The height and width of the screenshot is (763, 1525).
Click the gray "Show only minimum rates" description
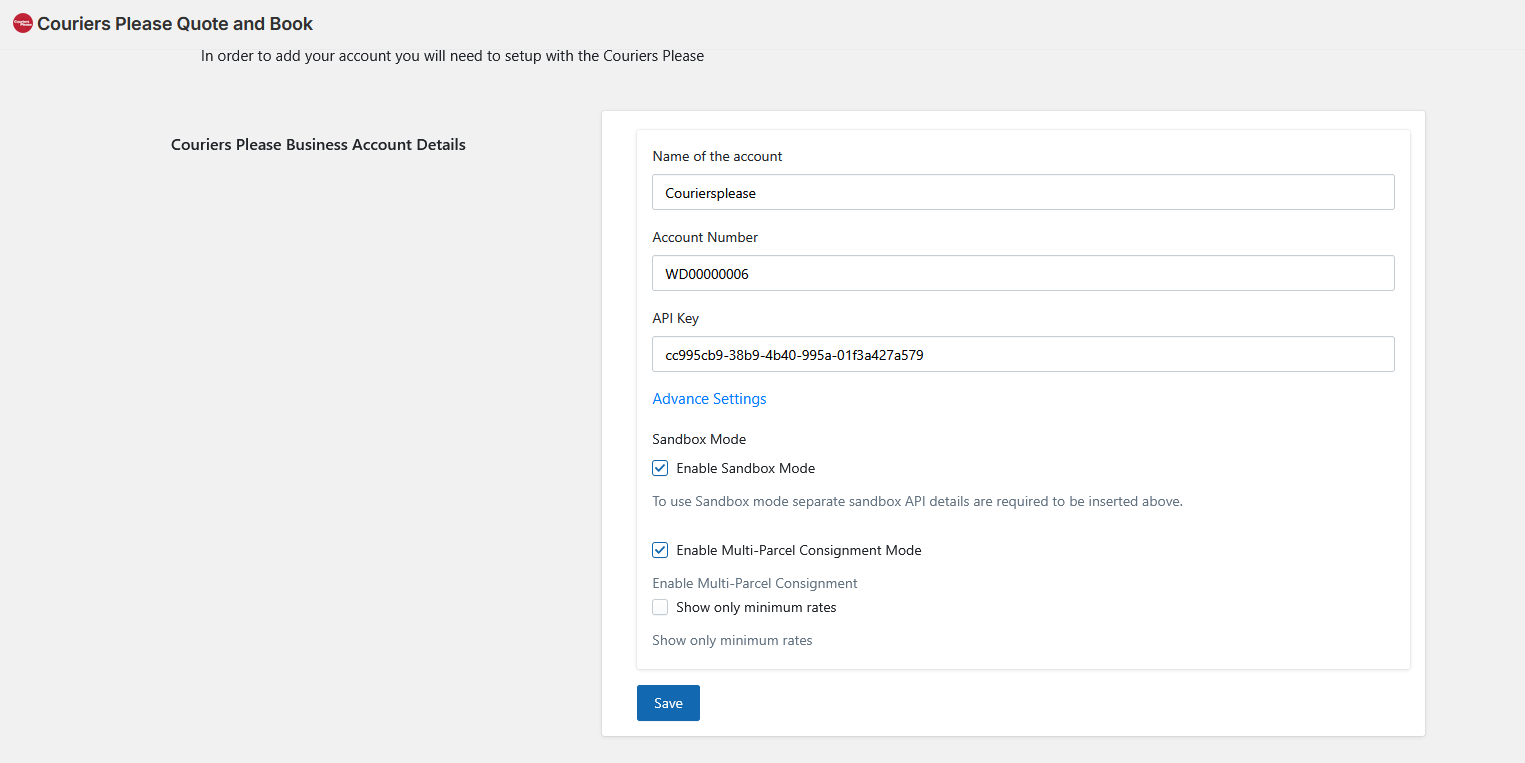tap(732, 640)
